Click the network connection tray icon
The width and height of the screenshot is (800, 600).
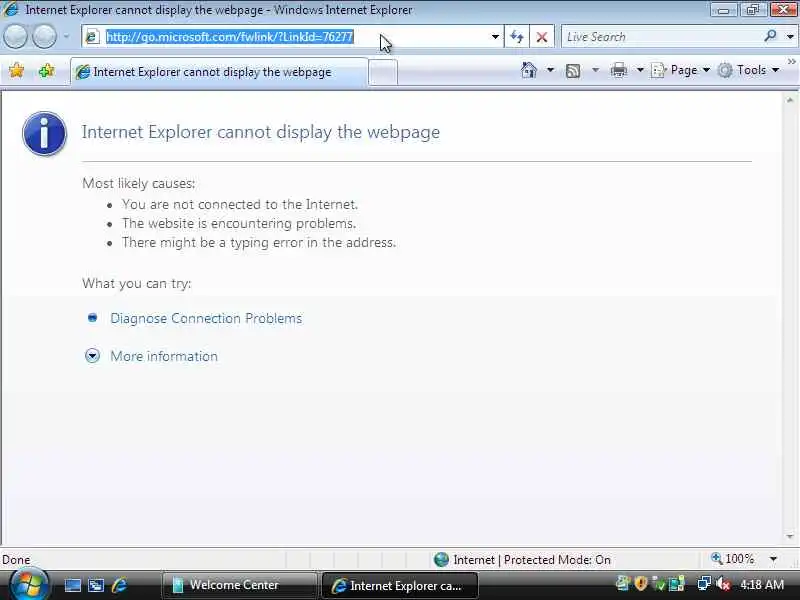pyautogui.click(x=704, y=583)
